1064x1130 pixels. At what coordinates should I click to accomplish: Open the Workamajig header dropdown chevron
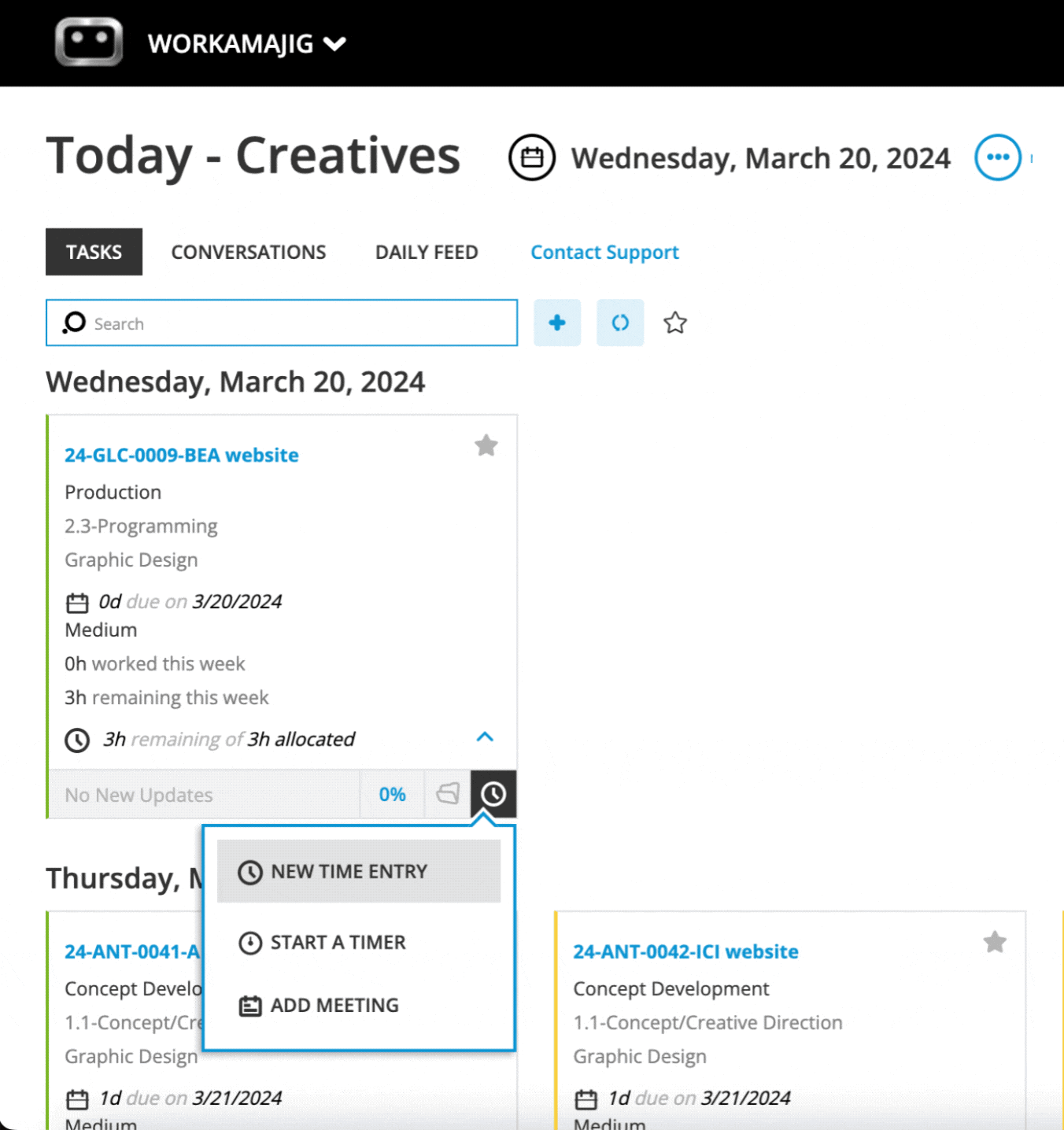point(334,44)
